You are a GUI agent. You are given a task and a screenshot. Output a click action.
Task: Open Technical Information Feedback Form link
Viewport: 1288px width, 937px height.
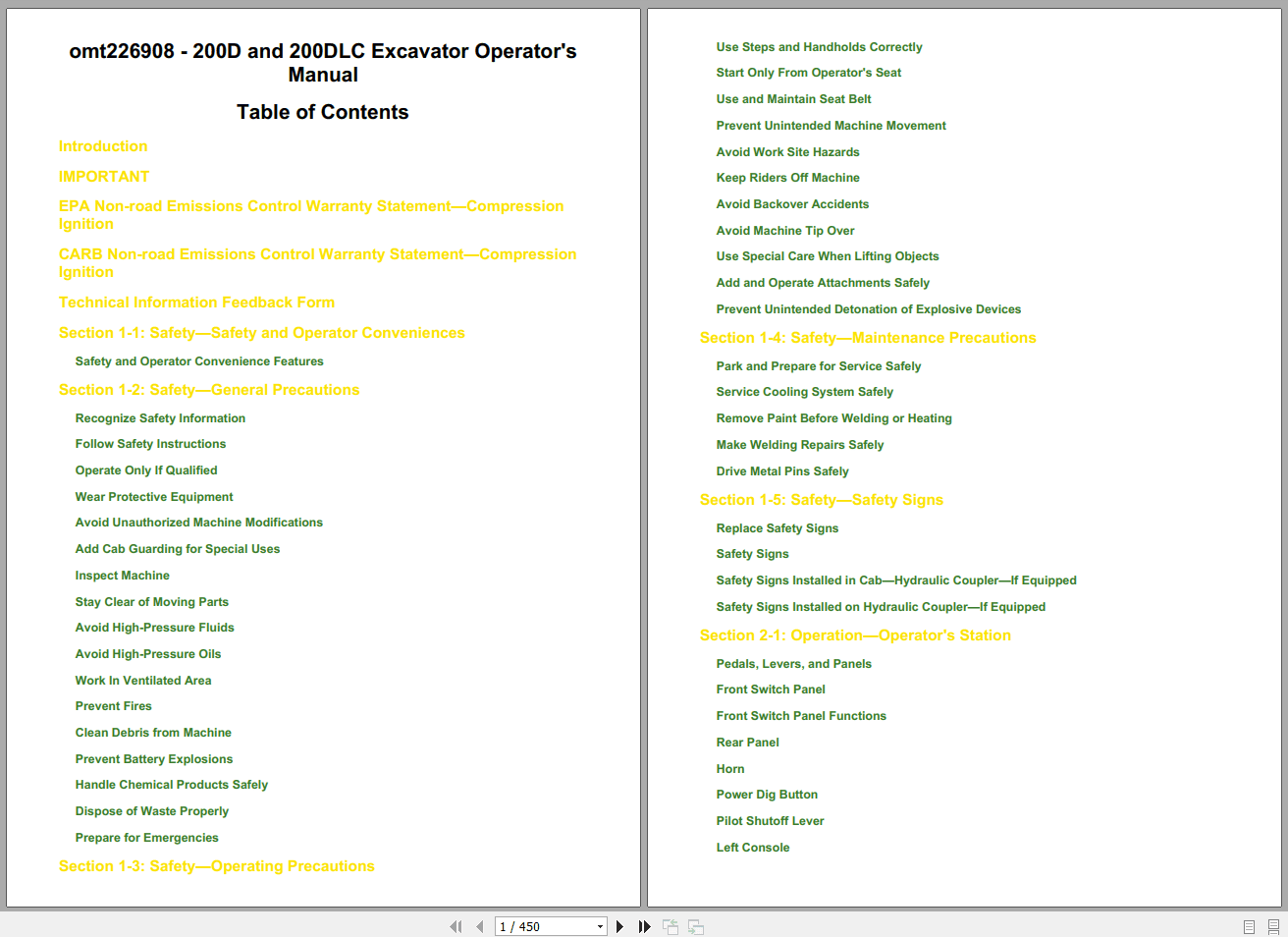[x=196, y=303]
